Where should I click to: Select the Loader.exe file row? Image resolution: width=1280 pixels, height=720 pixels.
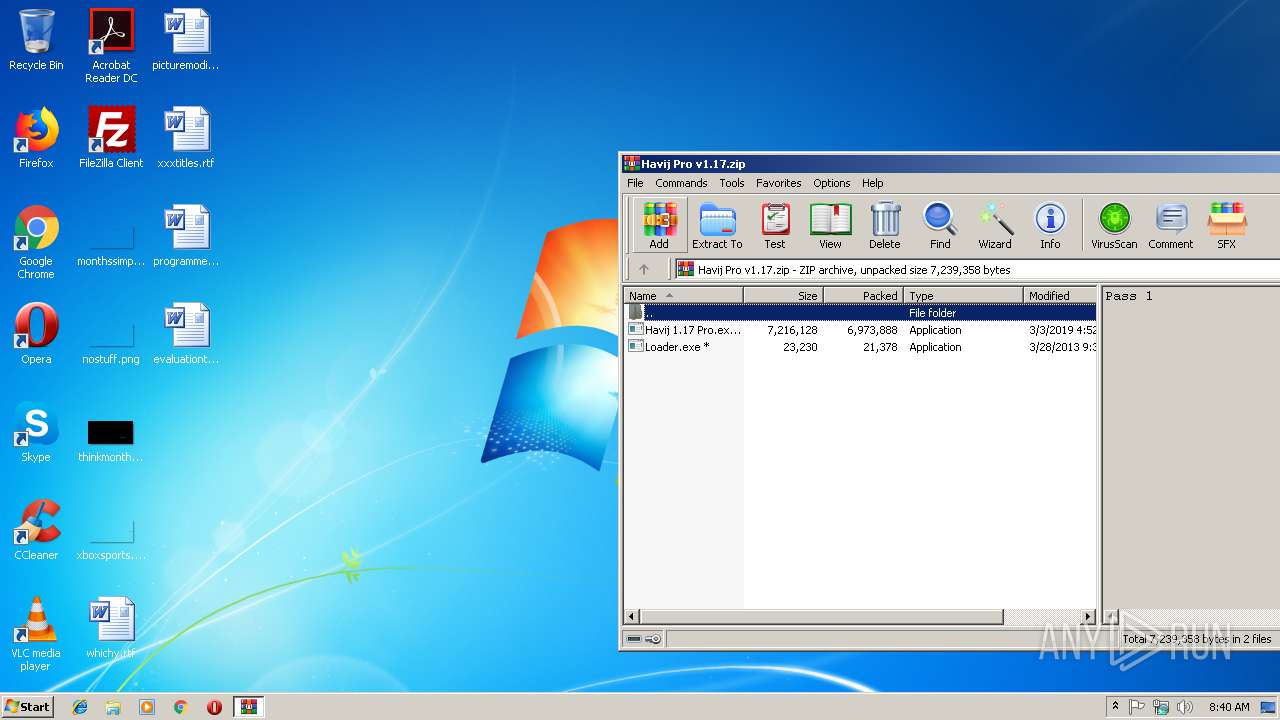coord(860,347)
